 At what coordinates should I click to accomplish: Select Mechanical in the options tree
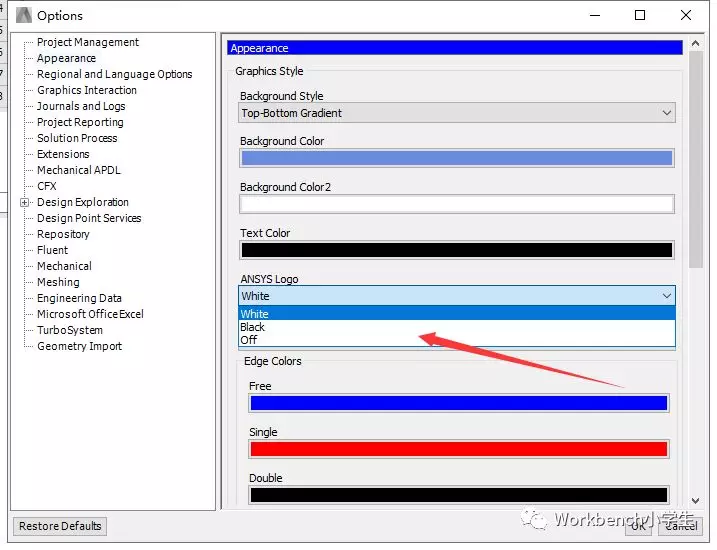(64, 266)
